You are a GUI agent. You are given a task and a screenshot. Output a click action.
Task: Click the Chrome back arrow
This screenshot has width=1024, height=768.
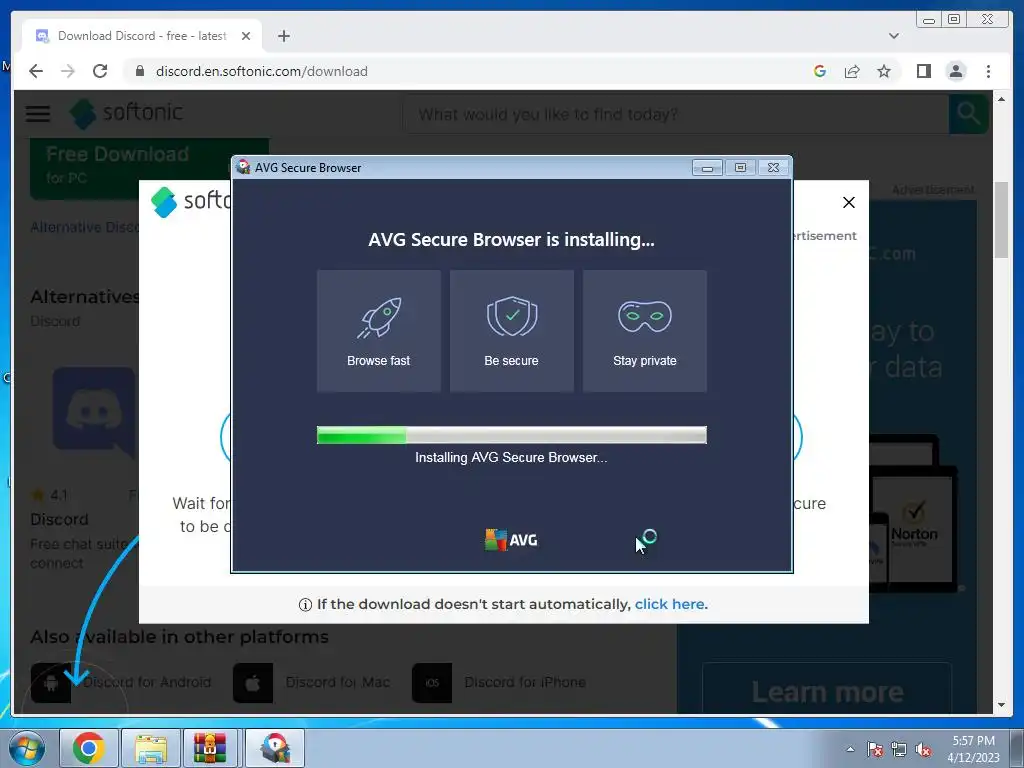tap(36, 71)
